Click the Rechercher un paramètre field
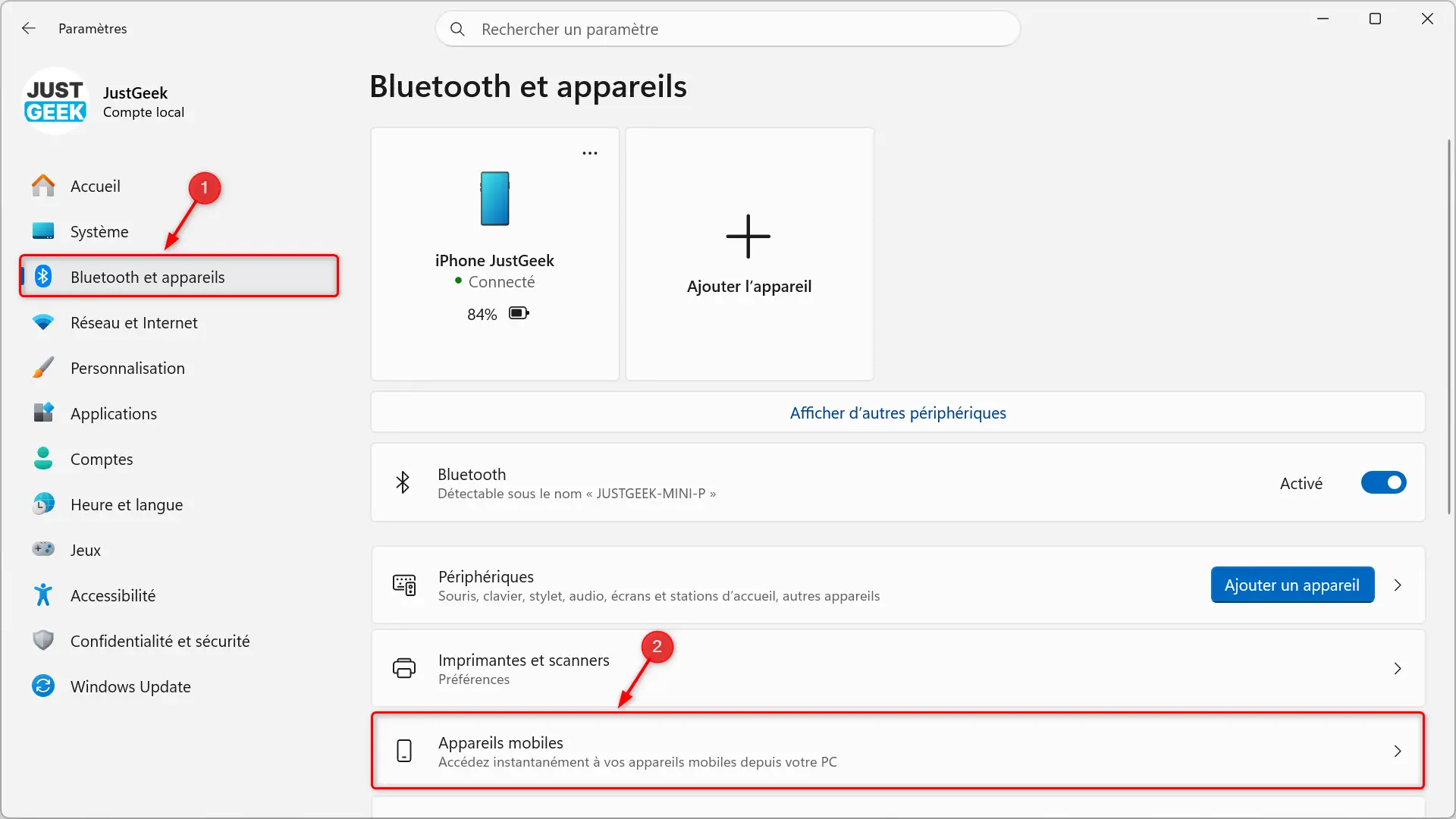1456x819 pixels. (x=728, y=29)
